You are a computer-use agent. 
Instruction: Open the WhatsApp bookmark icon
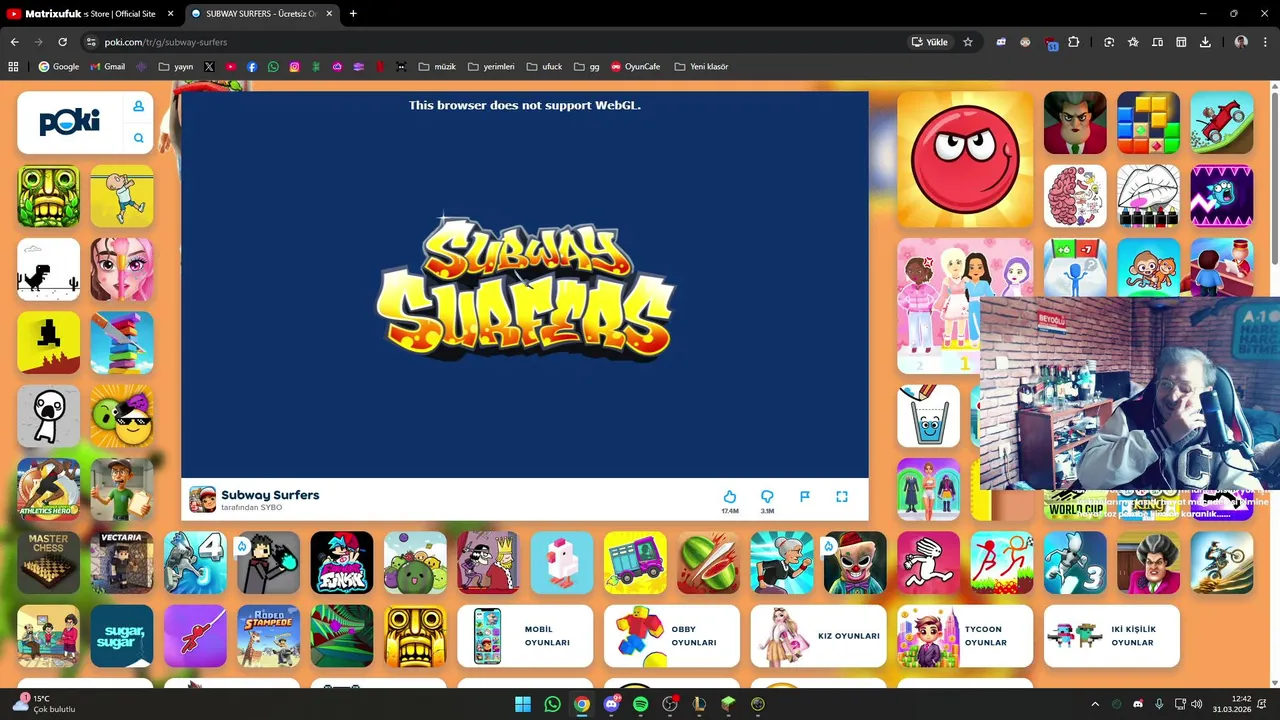[273, 67]
